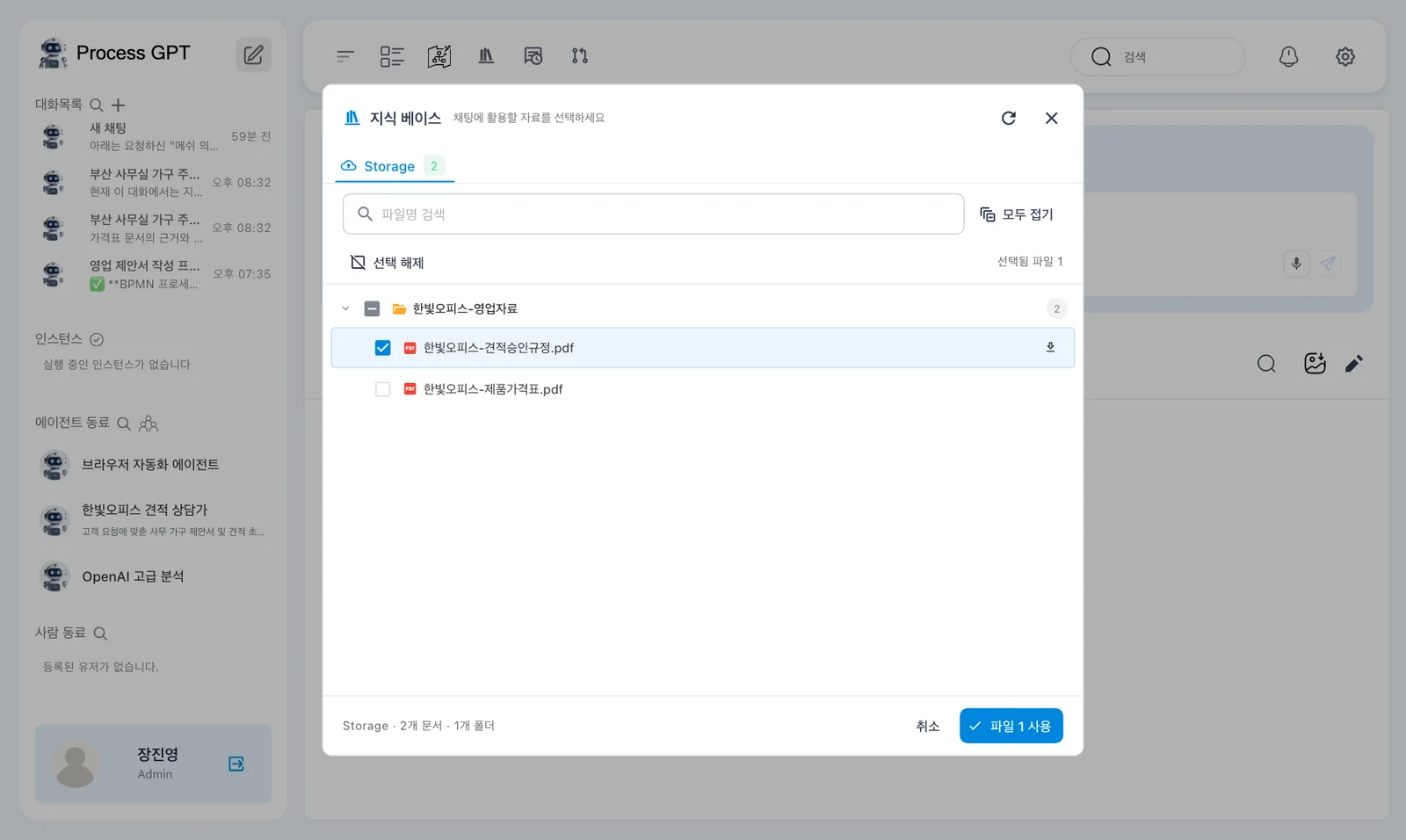Click the agent group icon beside 에이전트 동료

click(x=149, y=424)
